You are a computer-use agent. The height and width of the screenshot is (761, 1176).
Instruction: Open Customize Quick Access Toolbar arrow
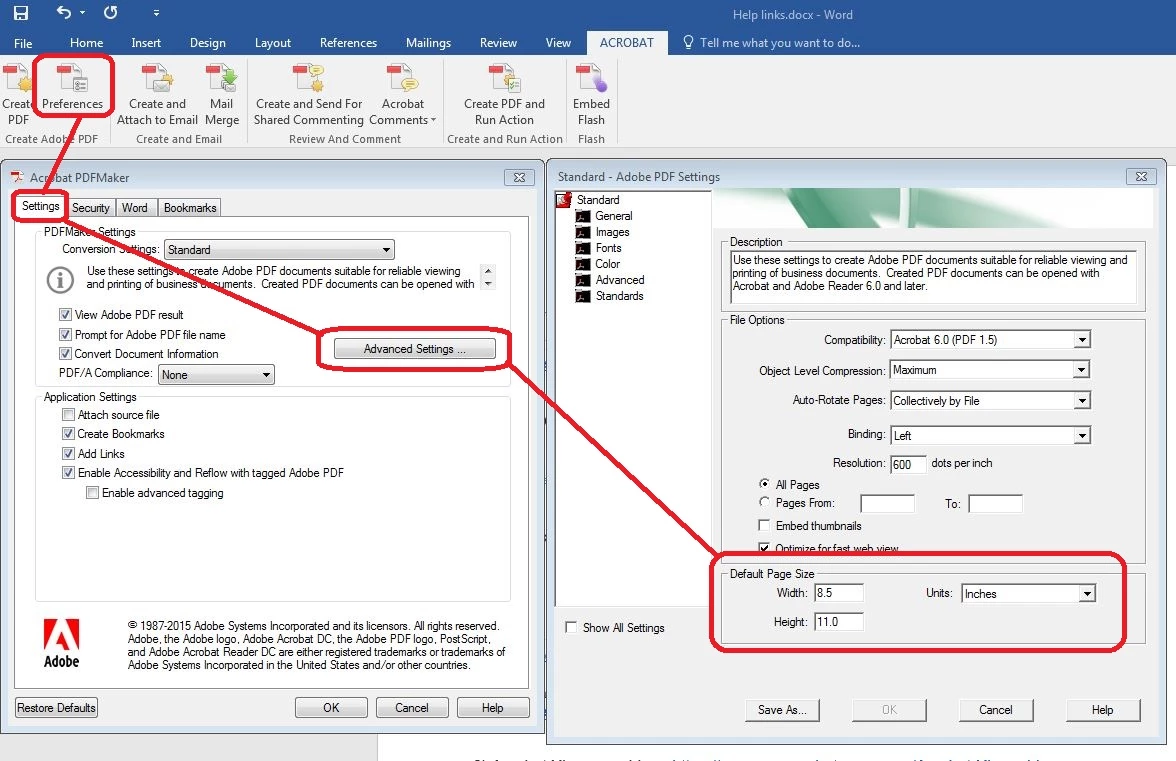click(x=156, y=13)
